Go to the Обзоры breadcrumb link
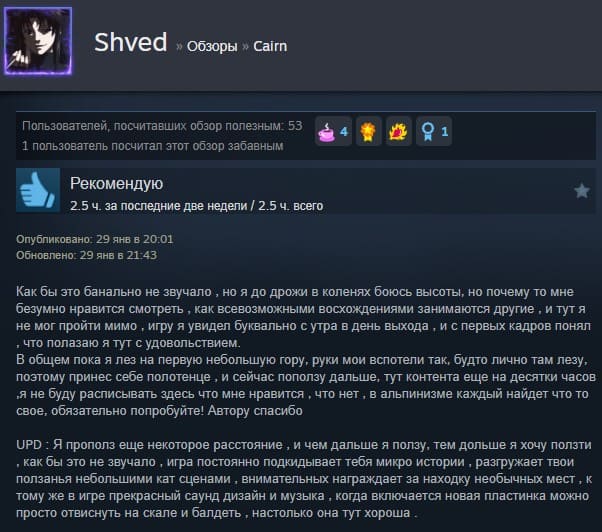Image resolution: width=602 pixels, height=532 pixels. (212, 46)
